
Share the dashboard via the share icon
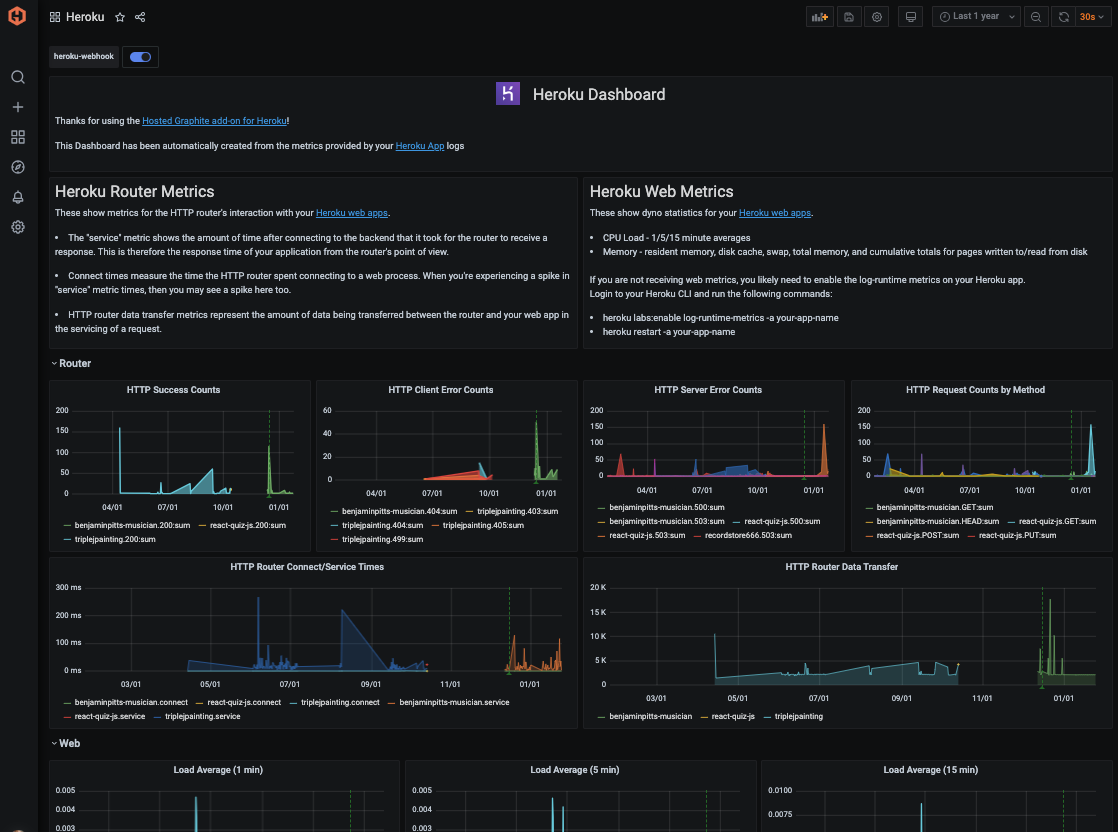[x=139, y=17]
